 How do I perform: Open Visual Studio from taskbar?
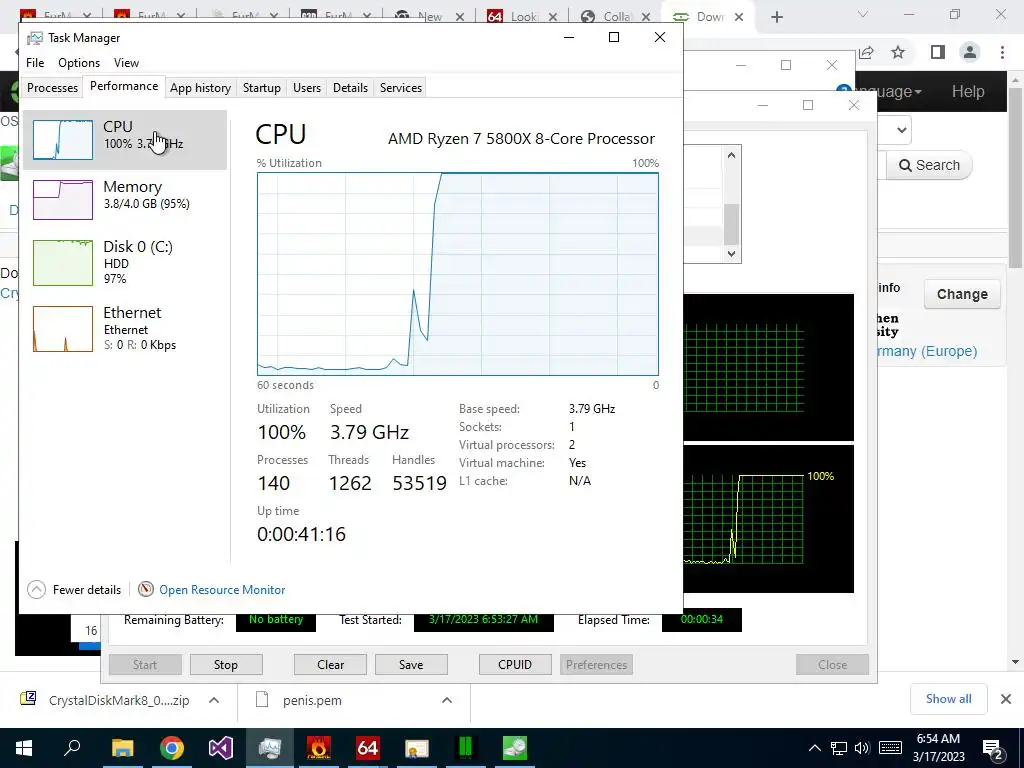[x=221, y=748]
